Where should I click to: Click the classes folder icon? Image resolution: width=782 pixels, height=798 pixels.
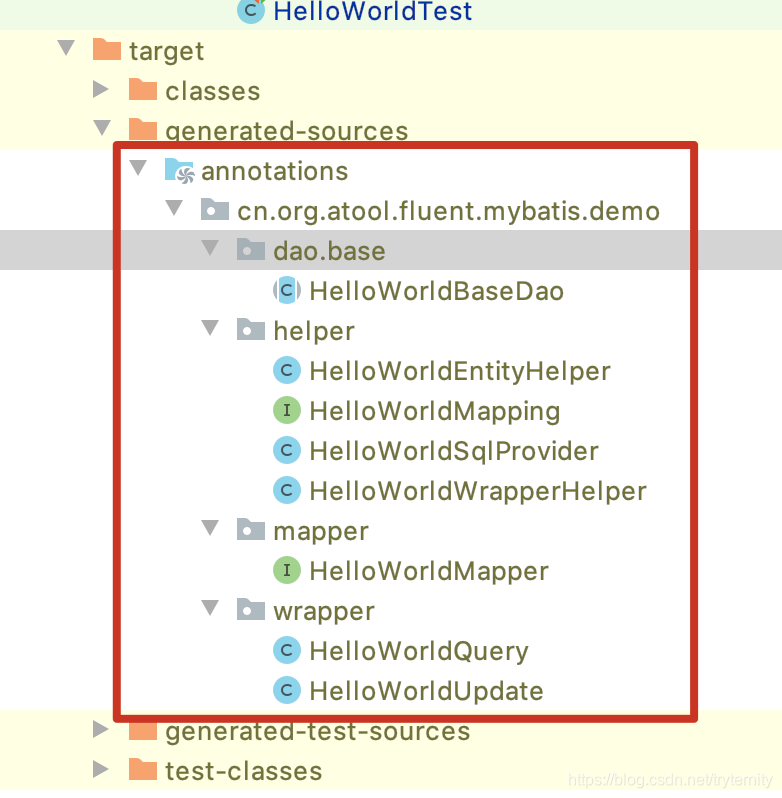pos(142,90)
